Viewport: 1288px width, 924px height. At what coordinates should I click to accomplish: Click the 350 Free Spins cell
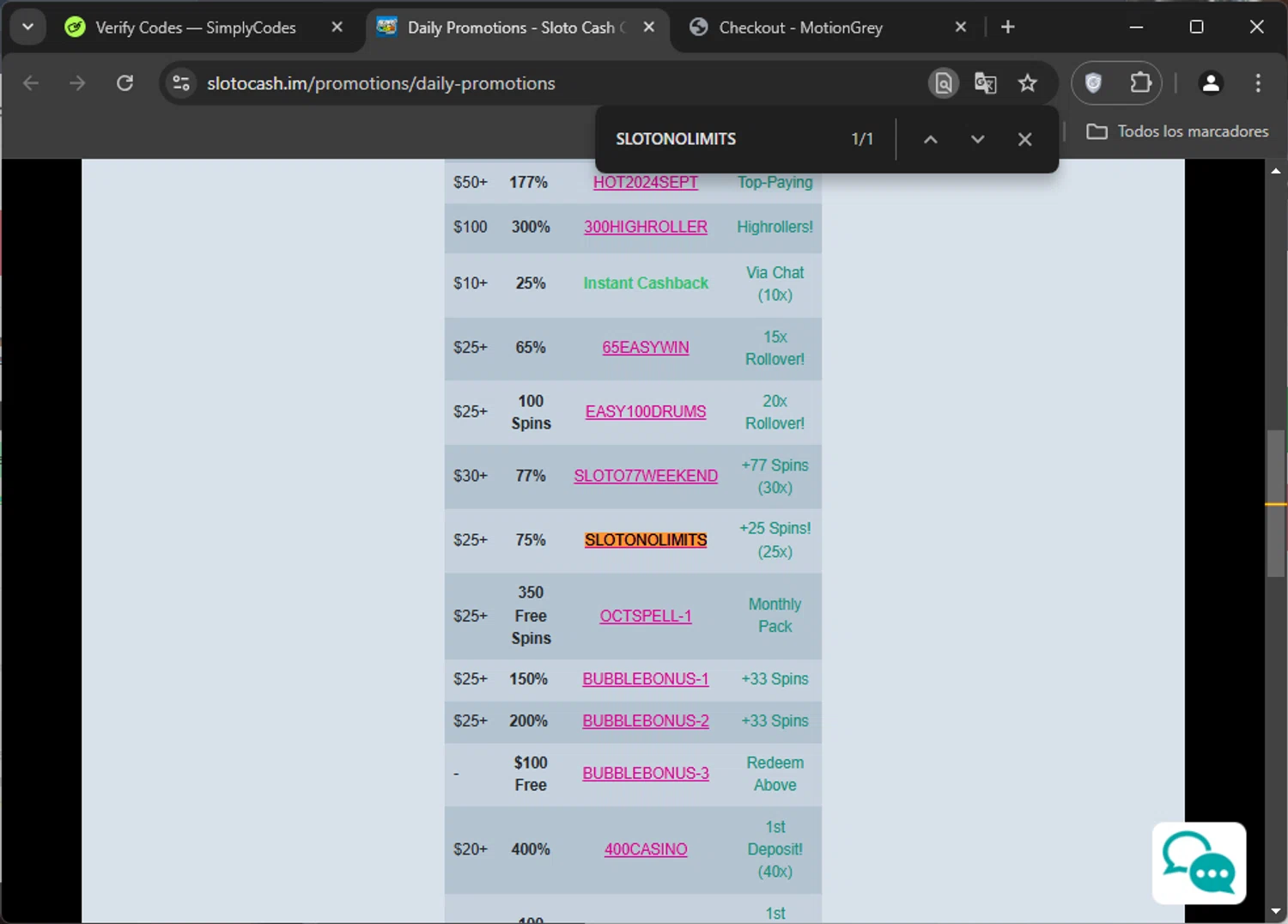[531, 616]
